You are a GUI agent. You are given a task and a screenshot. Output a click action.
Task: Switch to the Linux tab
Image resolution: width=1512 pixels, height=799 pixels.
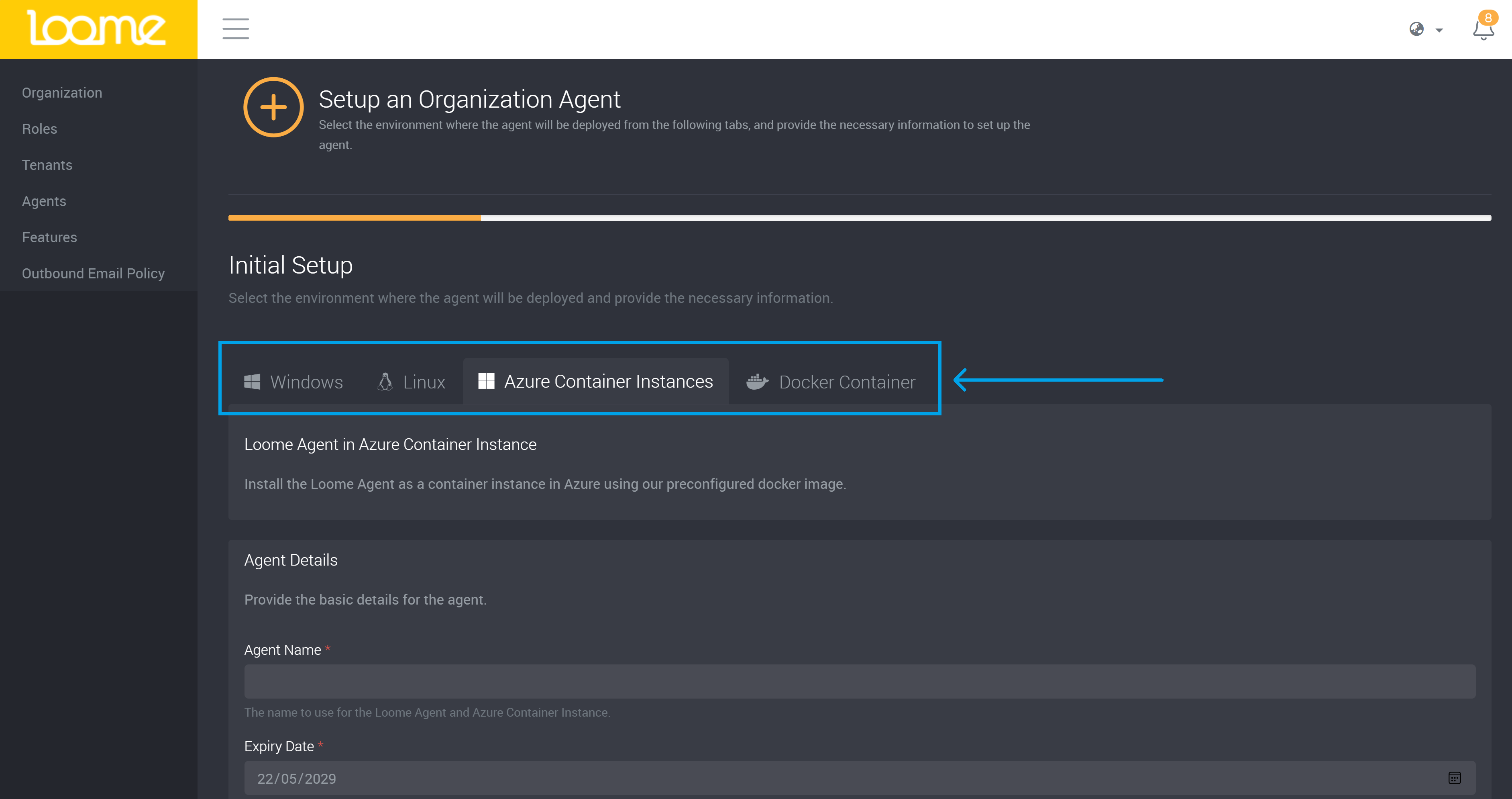coord(411,382)
